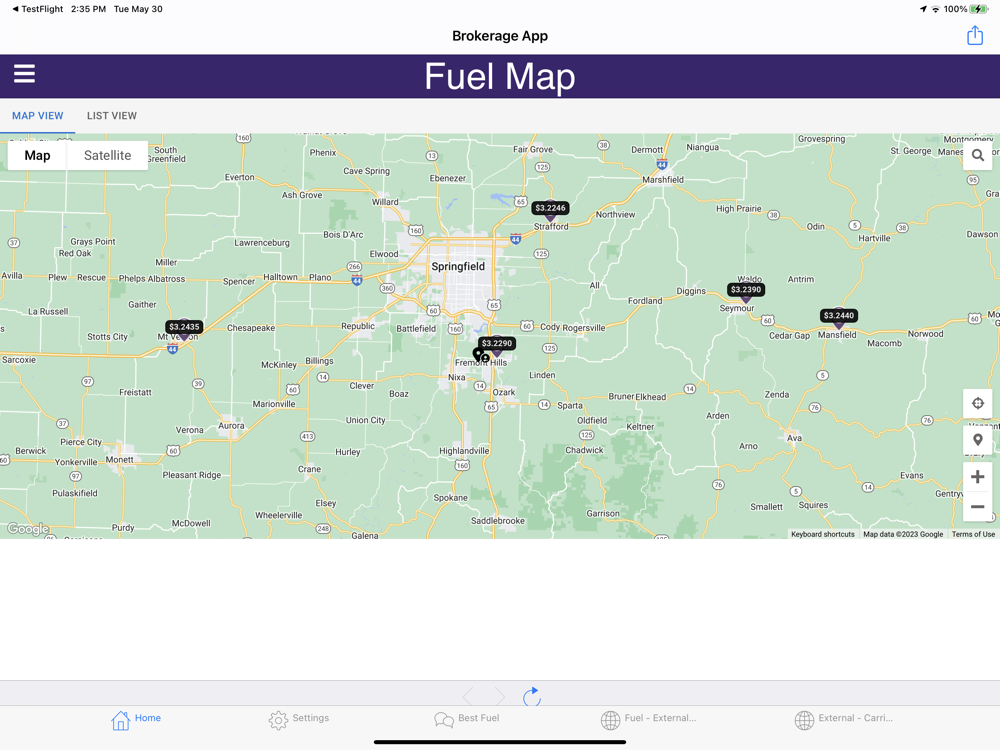Click the Ash Grove town label
Viewport: 1000px width, 750px height.
302,195
